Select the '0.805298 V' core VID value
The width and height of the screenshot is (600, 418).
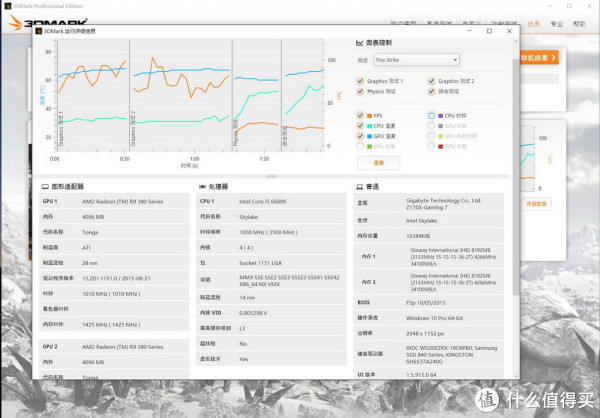253,313
